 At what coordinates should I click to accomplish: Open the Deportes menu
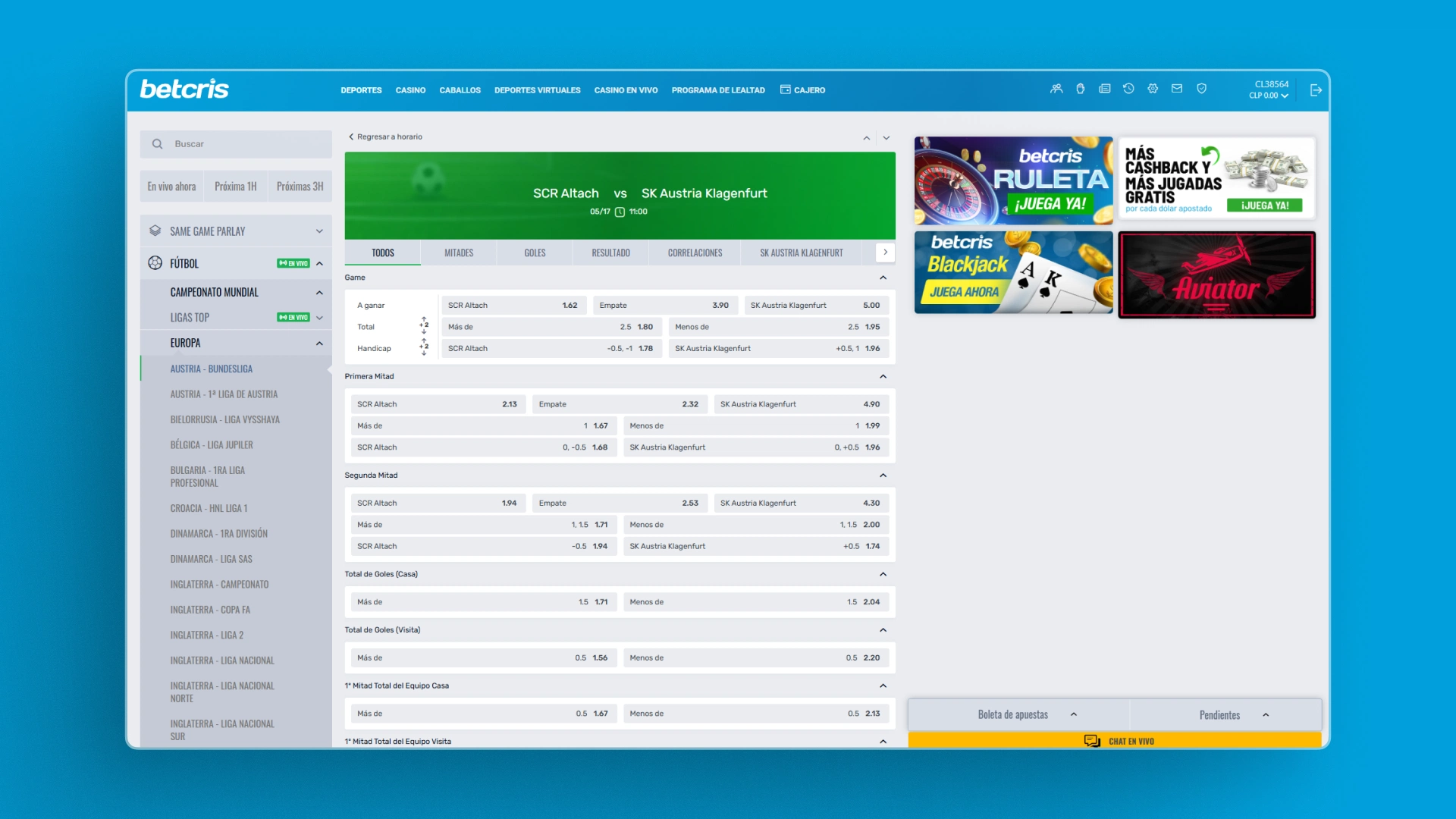tap(361, 90)
